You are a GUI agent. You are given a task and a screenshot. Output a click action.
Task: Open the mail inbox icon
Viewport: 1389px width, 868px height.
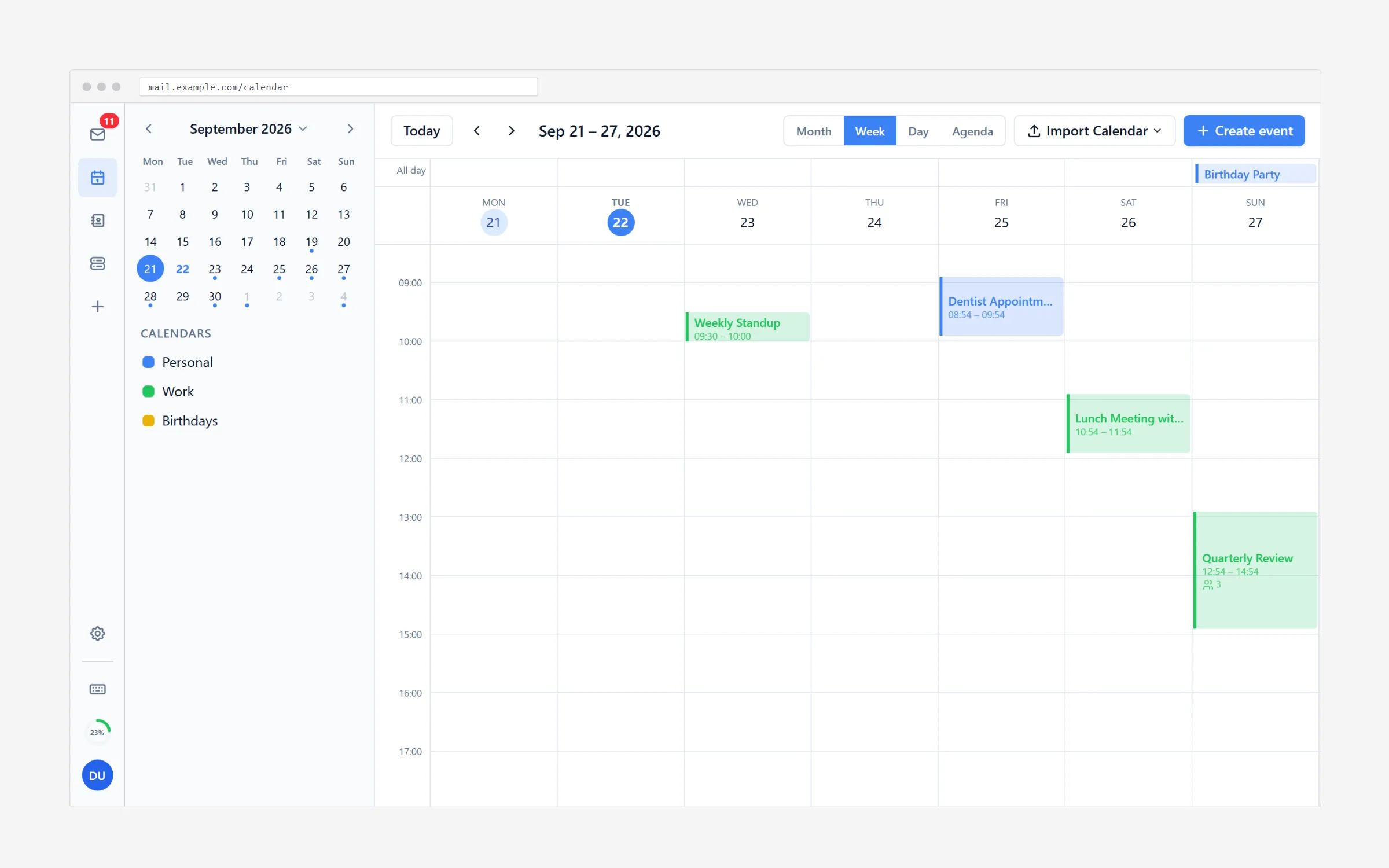(x=97, y=134)
